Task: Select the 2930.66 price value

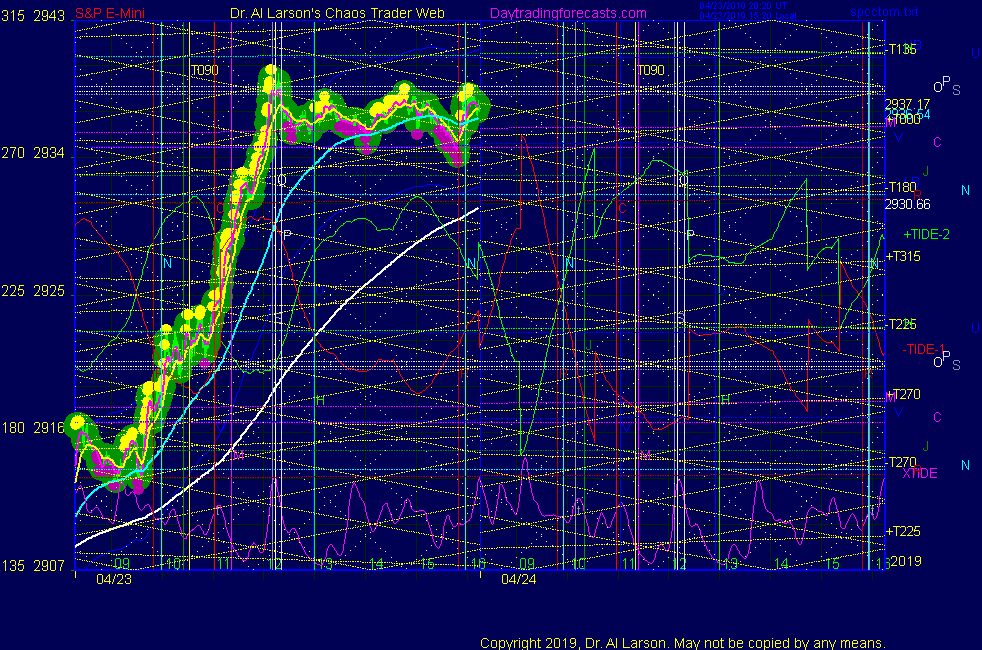Action: point(907,204)
